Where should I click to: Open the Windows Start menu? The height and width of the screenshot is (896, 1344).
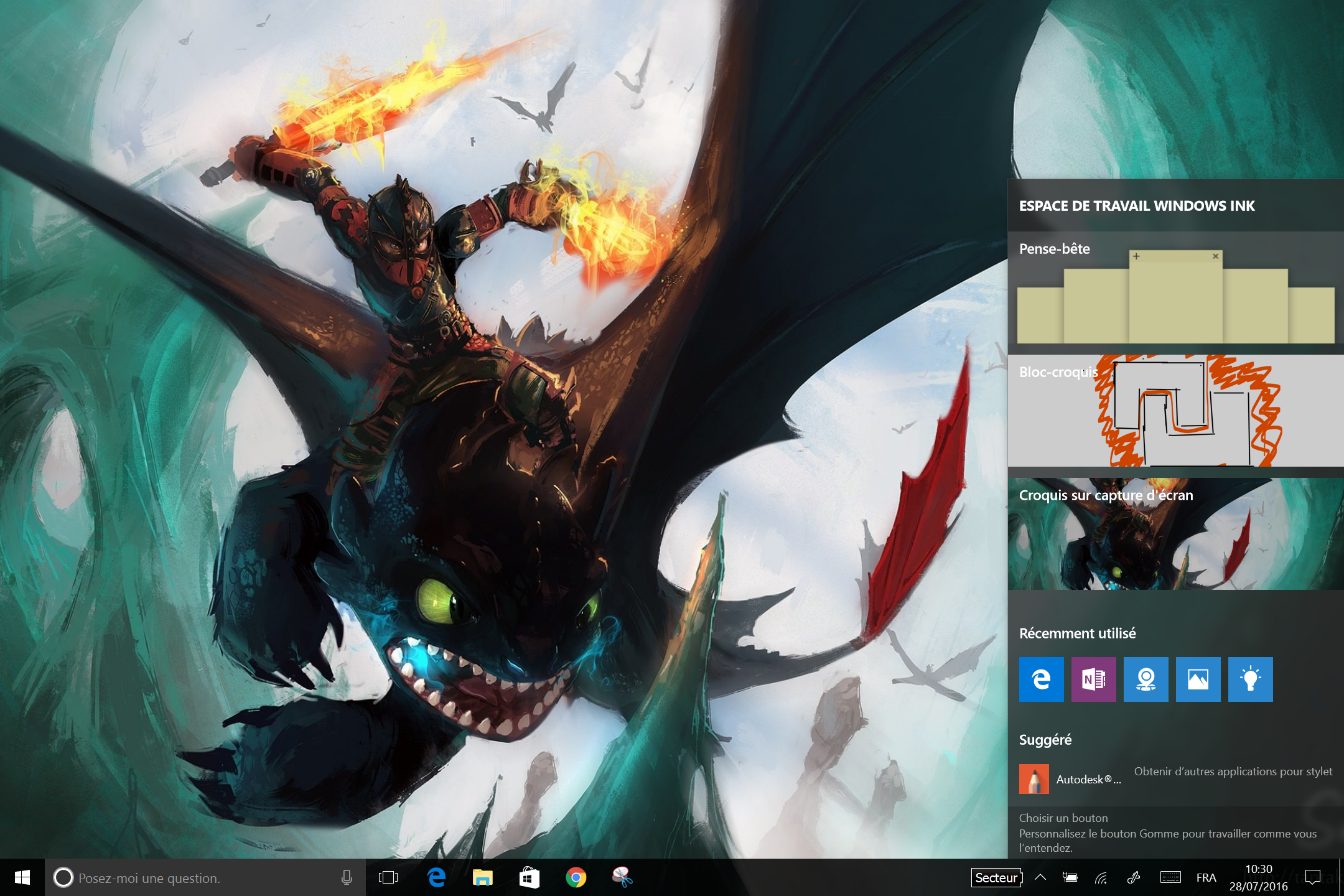click(22, 877)
